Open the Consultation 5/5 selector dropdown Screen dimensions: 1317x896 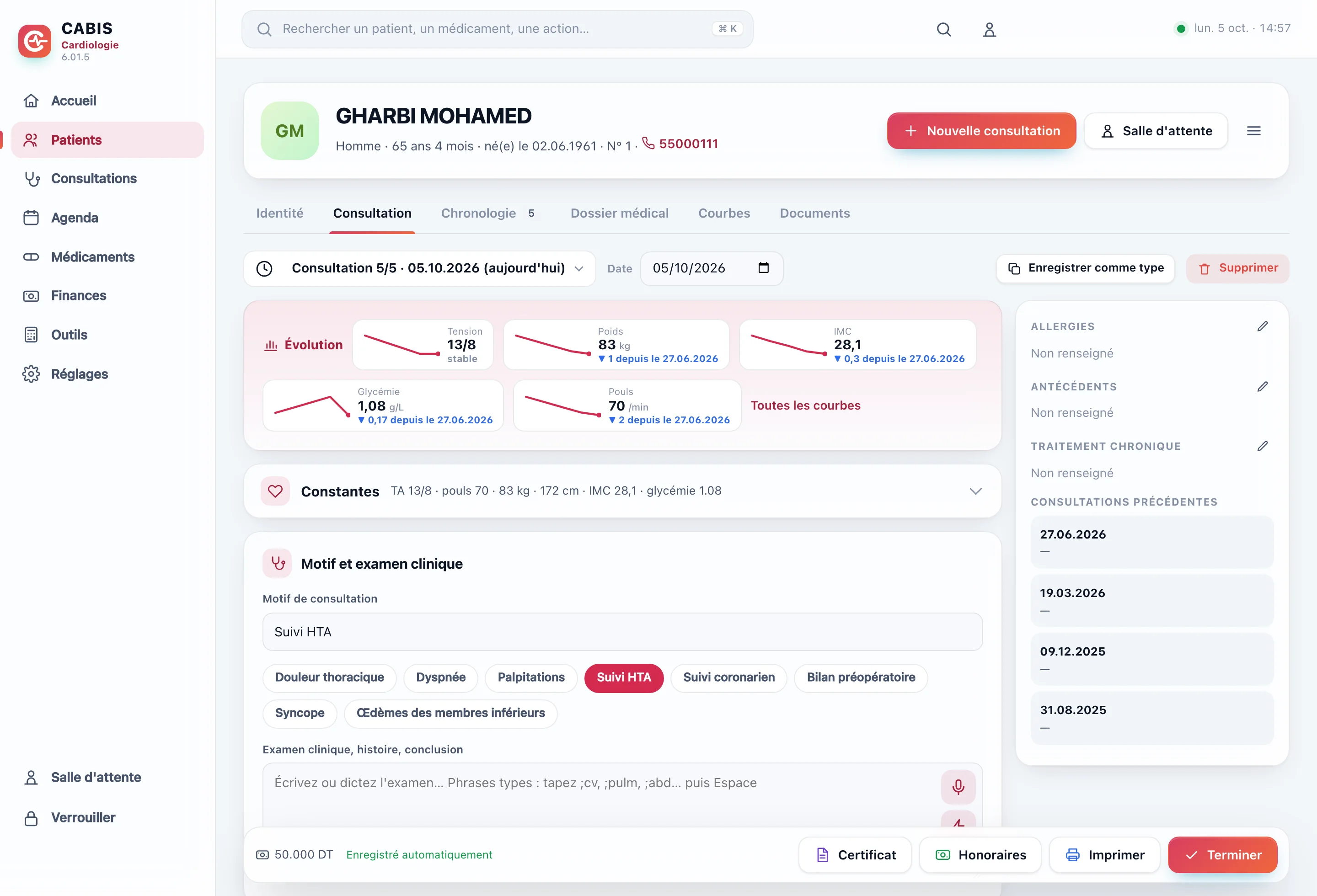pos(419,268)
